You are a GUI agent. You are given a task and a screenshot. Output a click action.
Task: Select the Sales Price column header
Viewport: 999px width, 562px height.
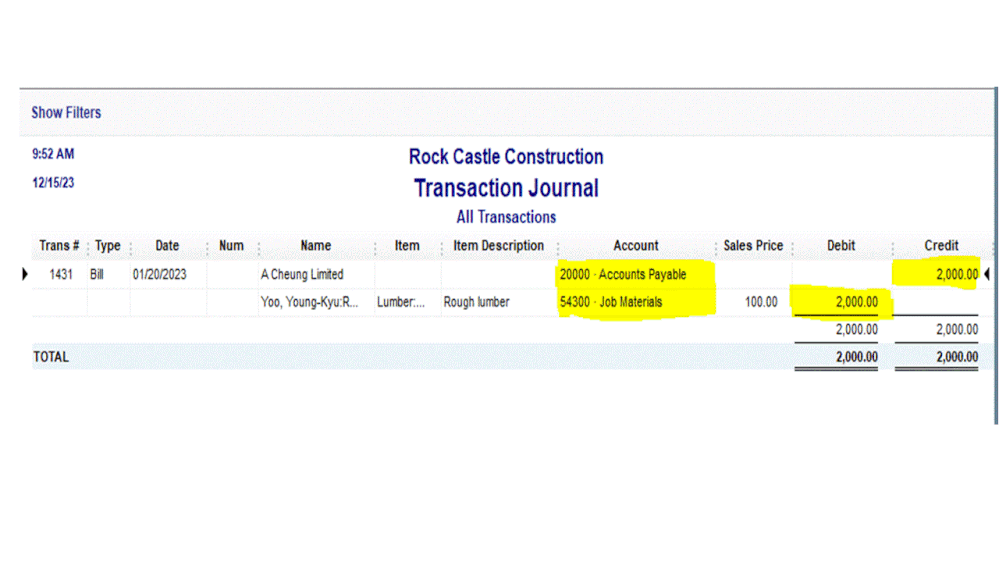(753, 246)
